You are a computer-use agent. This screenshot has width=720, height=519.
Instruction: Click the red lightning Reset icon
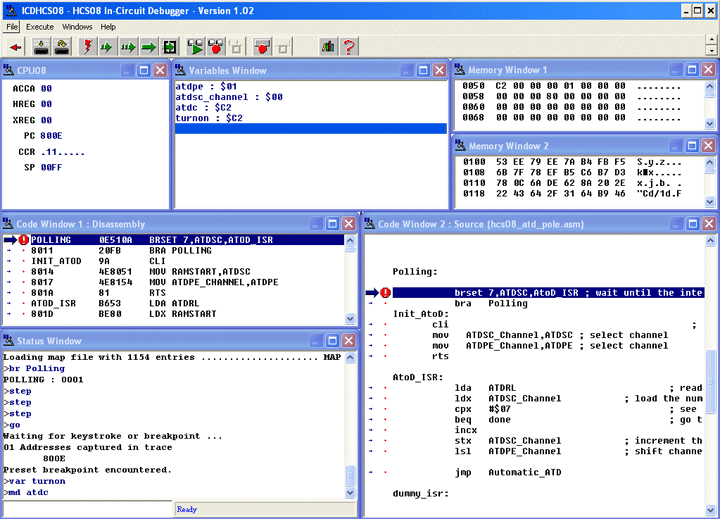point(87,47)
